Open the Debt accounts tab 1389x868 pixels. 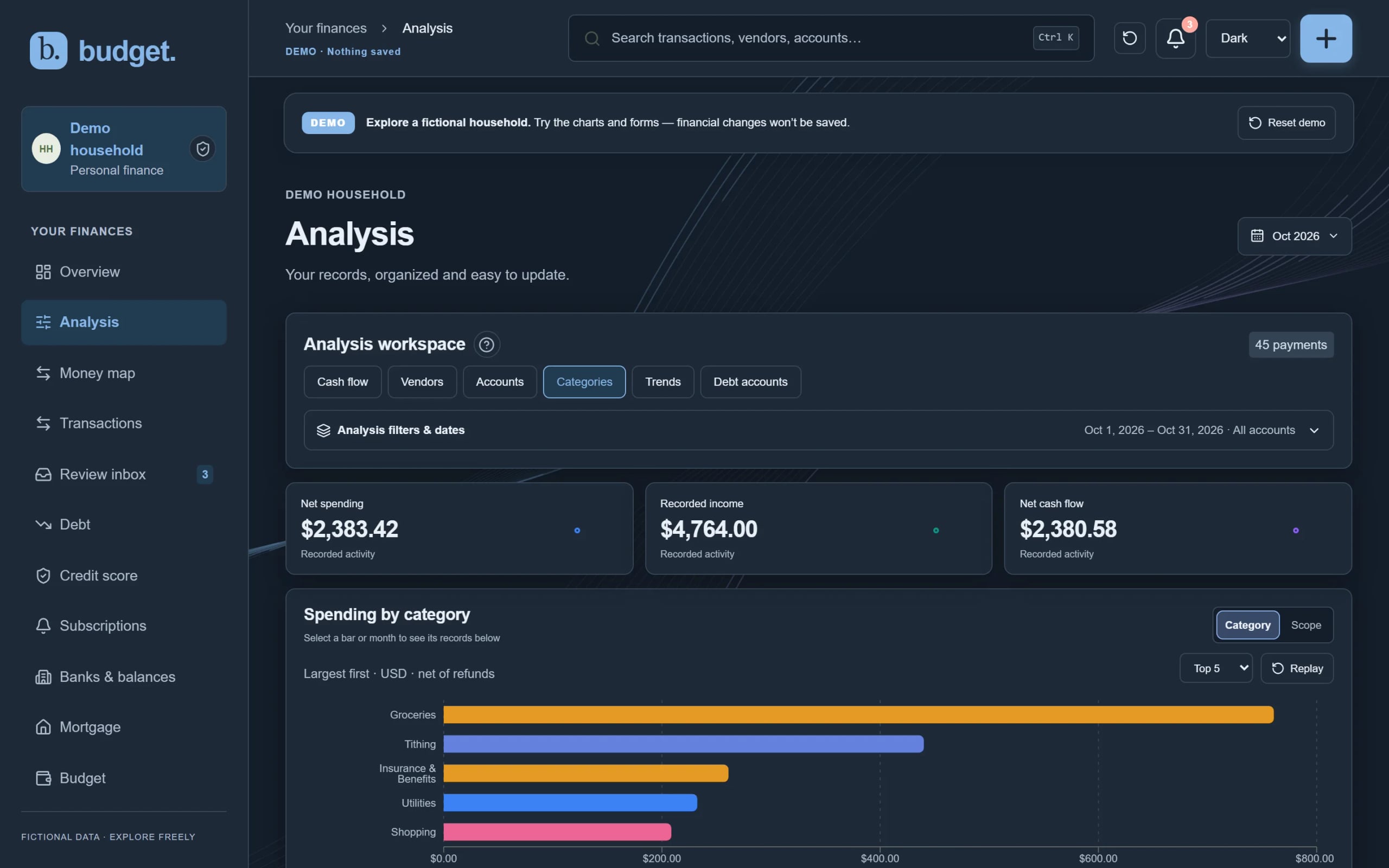click(750, 382)
